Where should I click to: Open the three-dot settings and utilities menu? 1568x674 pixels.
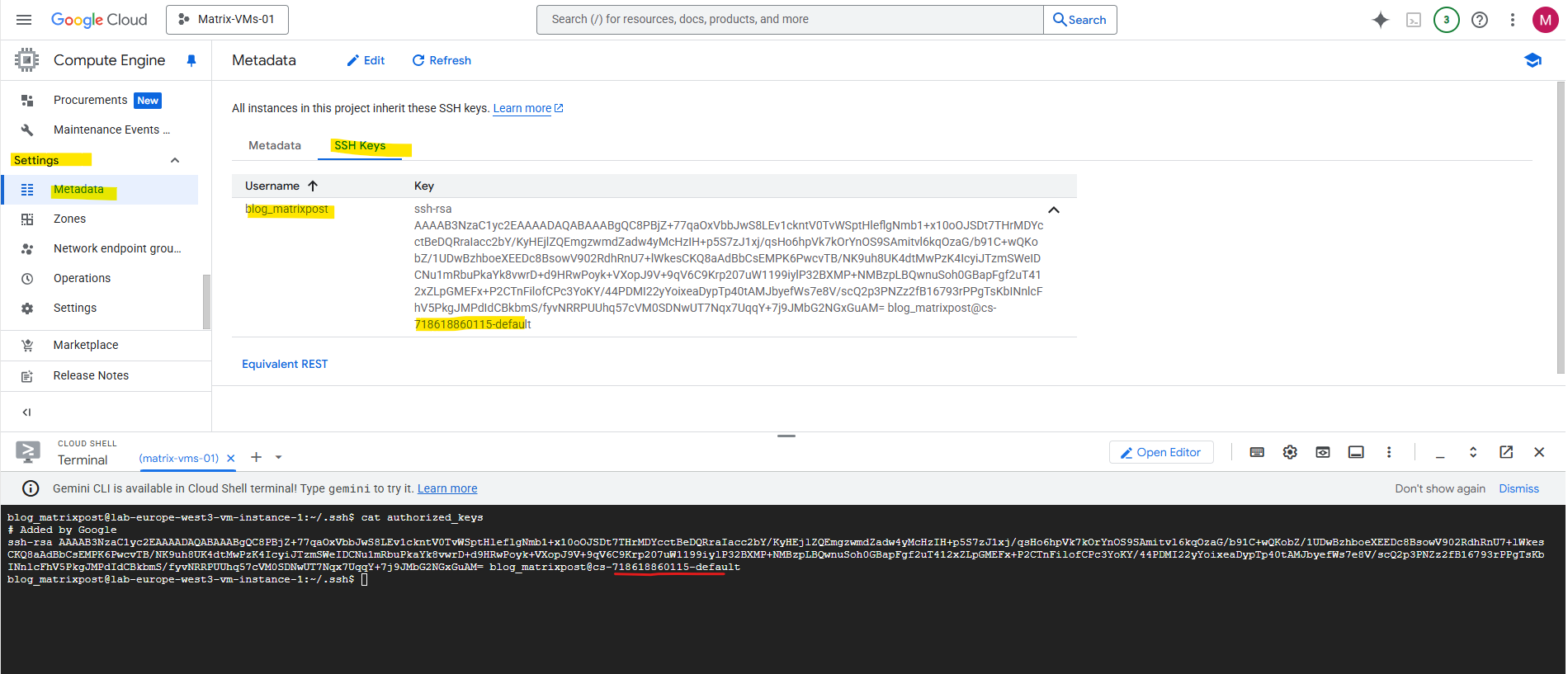[1513, 20]
